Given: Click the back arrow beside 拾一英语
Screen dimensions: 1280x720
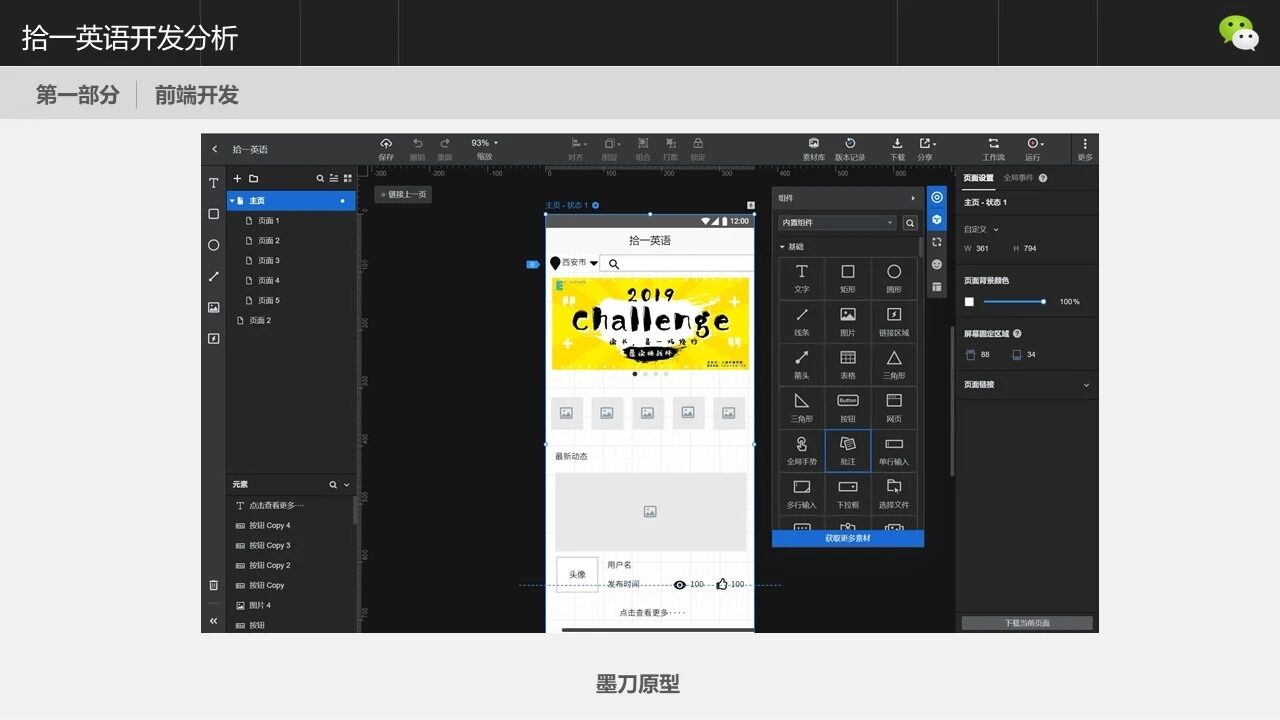Looking at the screenshot, I should point(214,149).
